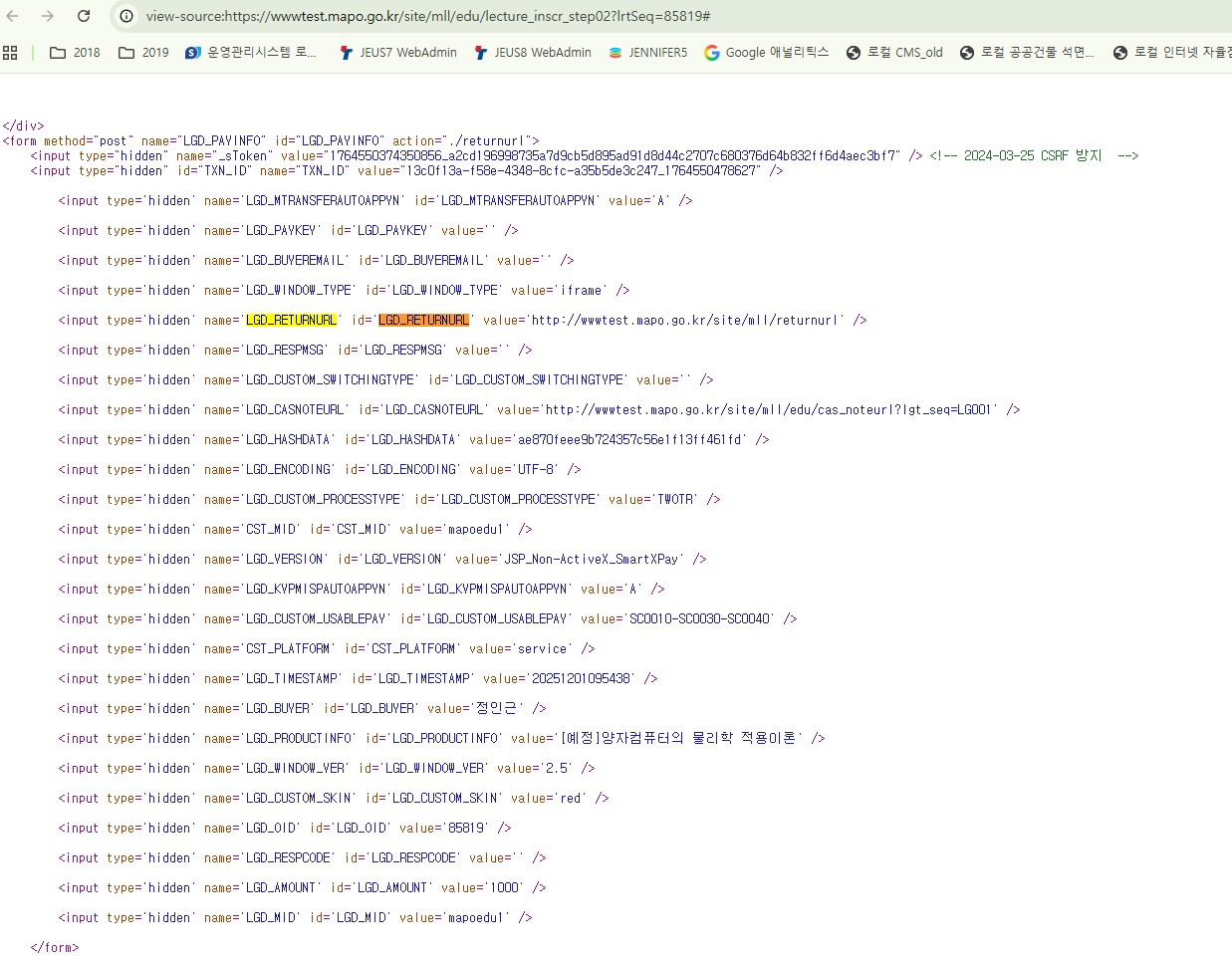
Task: Reload the view-source page
Action: point(84,16)
